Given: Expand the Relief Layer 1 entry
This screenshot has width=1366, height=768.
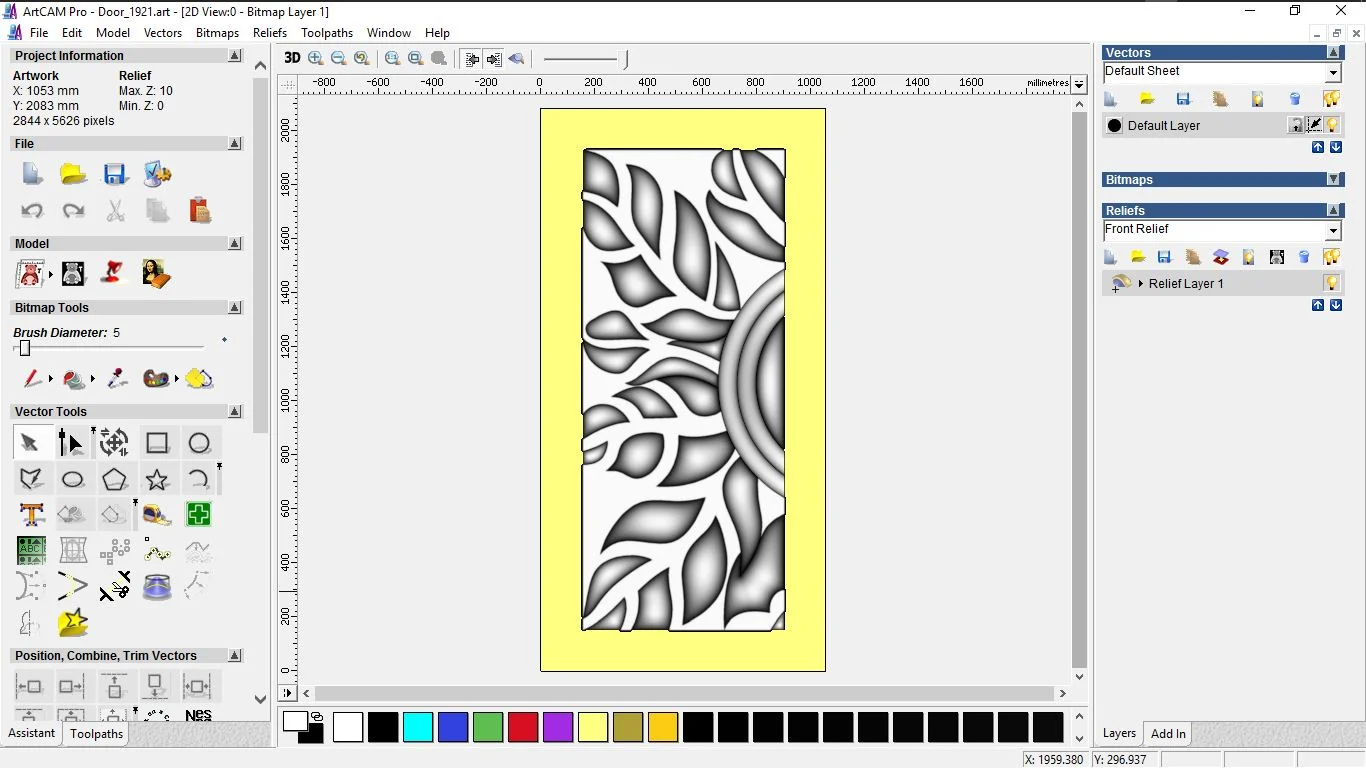Looking at the screenshot, I should tap(1141, 283).
